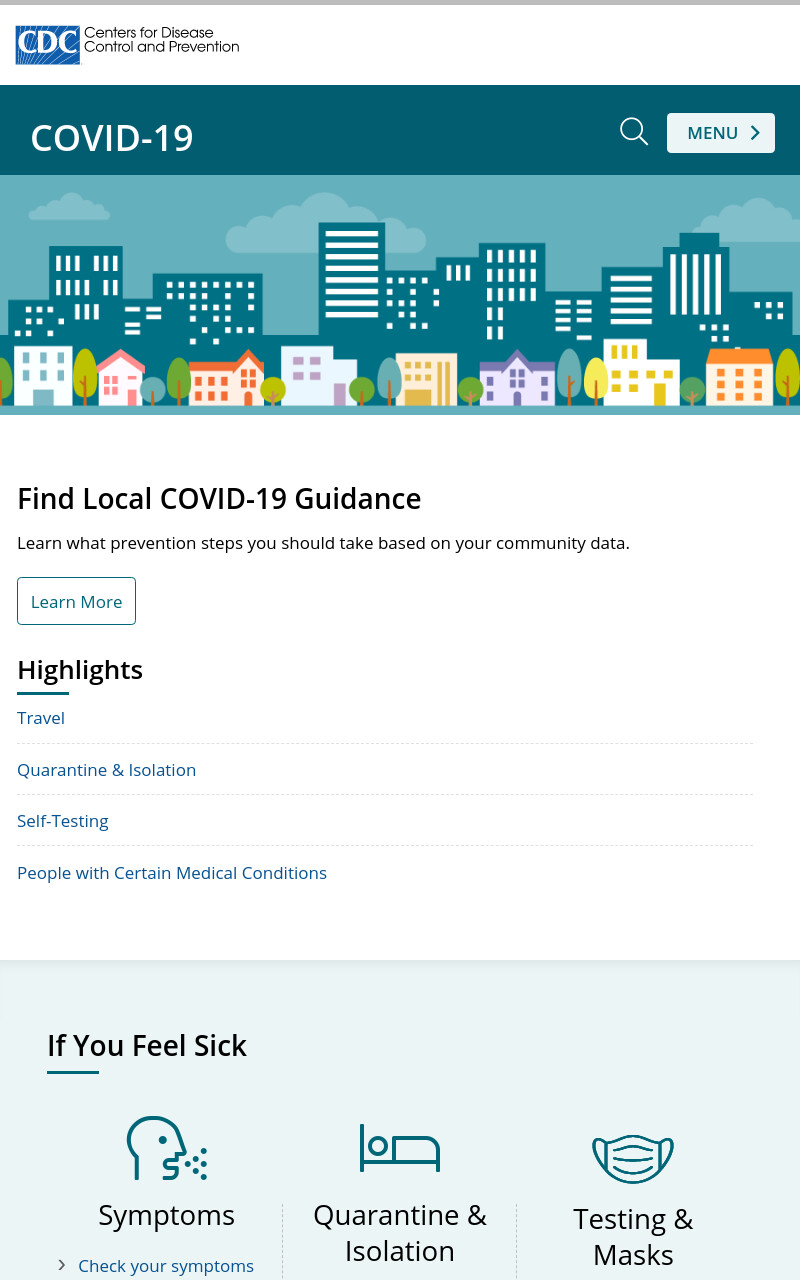Viewport: 800px width, 1280px height.
Task: Open People with Certain Medical Conditions
Action: tap(172, 873)
